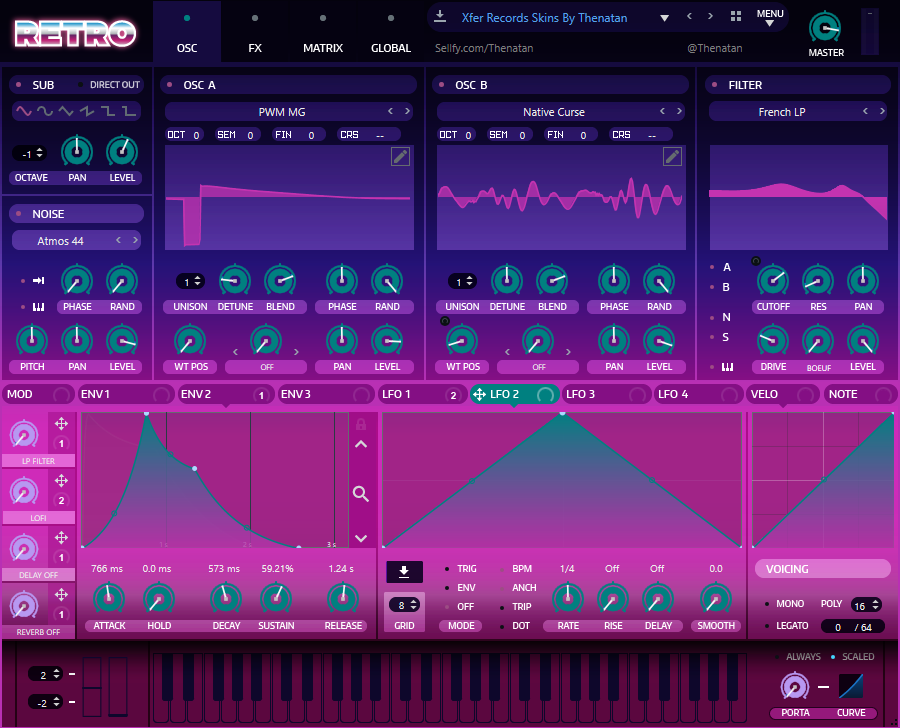Enable filter routing for N
This screenshot has width=900, height=728.
coord(712,317)
